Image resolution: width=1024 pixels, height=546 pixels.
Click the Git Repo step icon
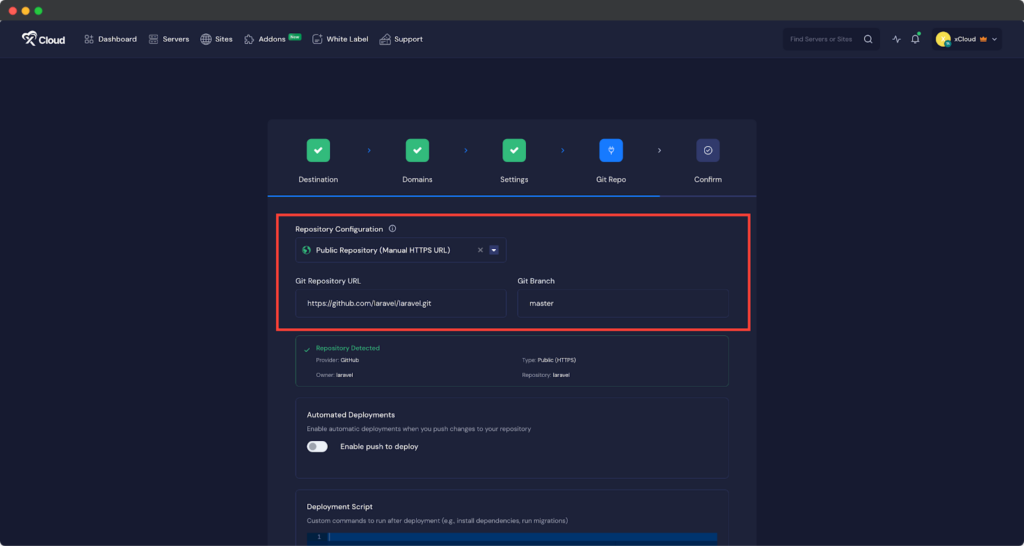(611, 151)
